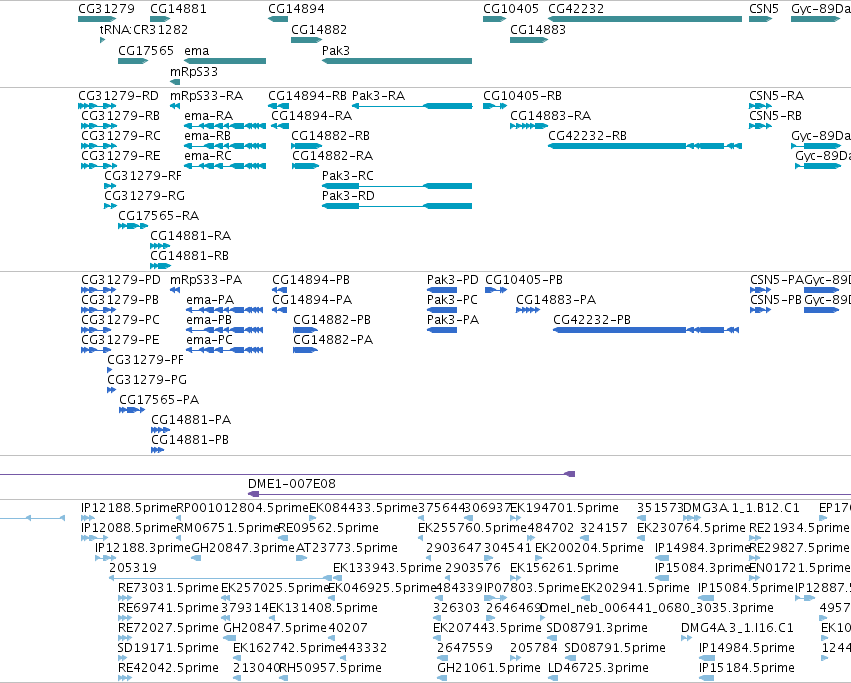The image size is (851, 683).
Task: Click transcript CG17565-RA
Action: point(158,216)
